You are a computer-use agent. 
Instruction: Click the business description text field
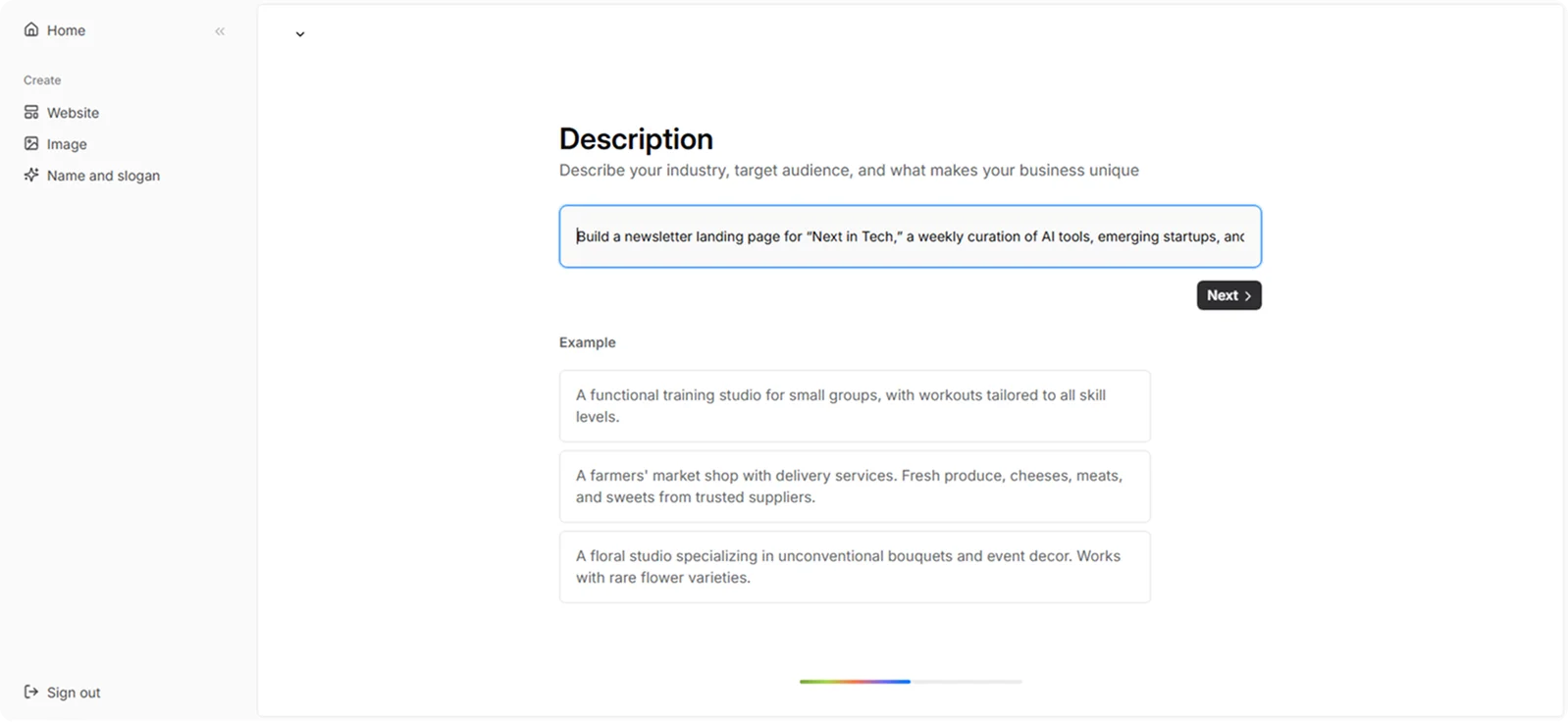point(911,236)
